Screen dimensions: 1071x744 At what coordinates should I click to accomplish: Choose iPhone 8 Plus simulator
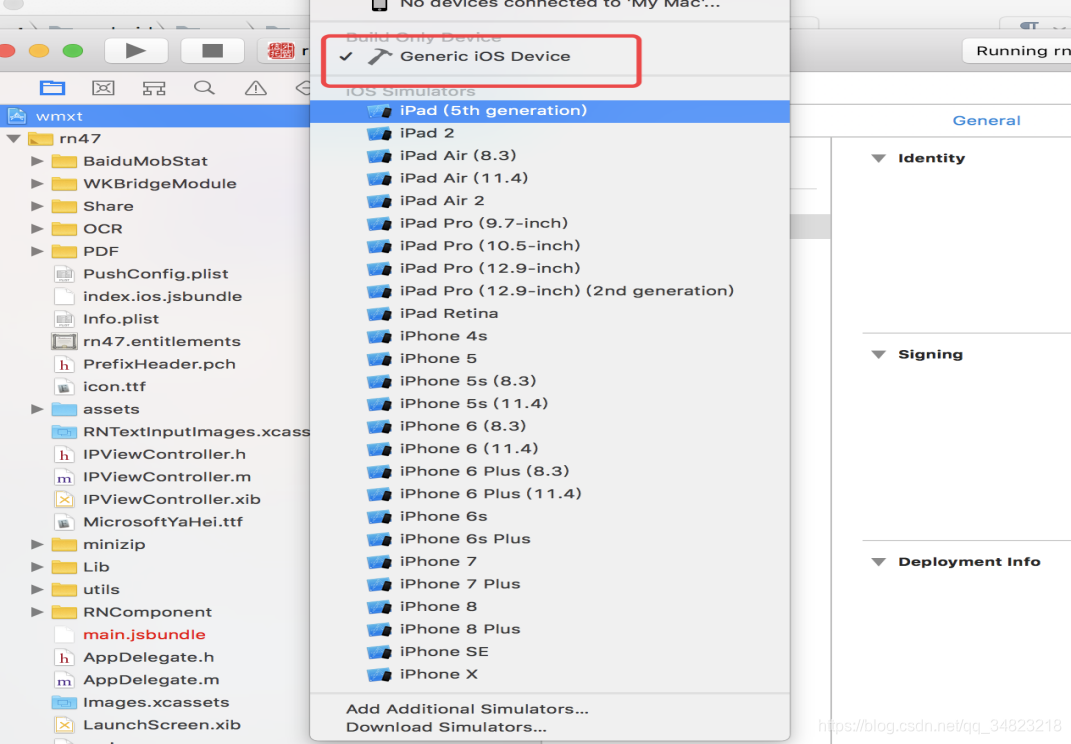pyautogui.click(x=550, y=629)
